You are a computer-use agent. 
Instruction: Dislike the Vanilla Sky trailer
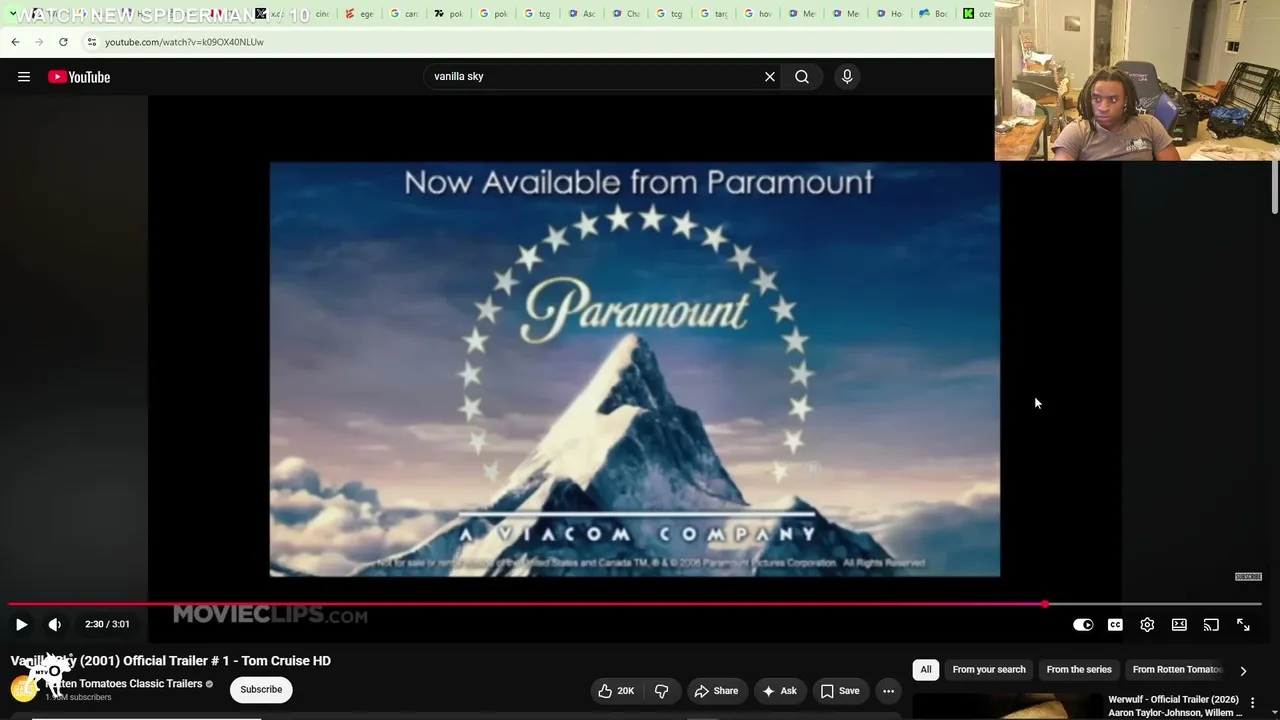[661, 691]
